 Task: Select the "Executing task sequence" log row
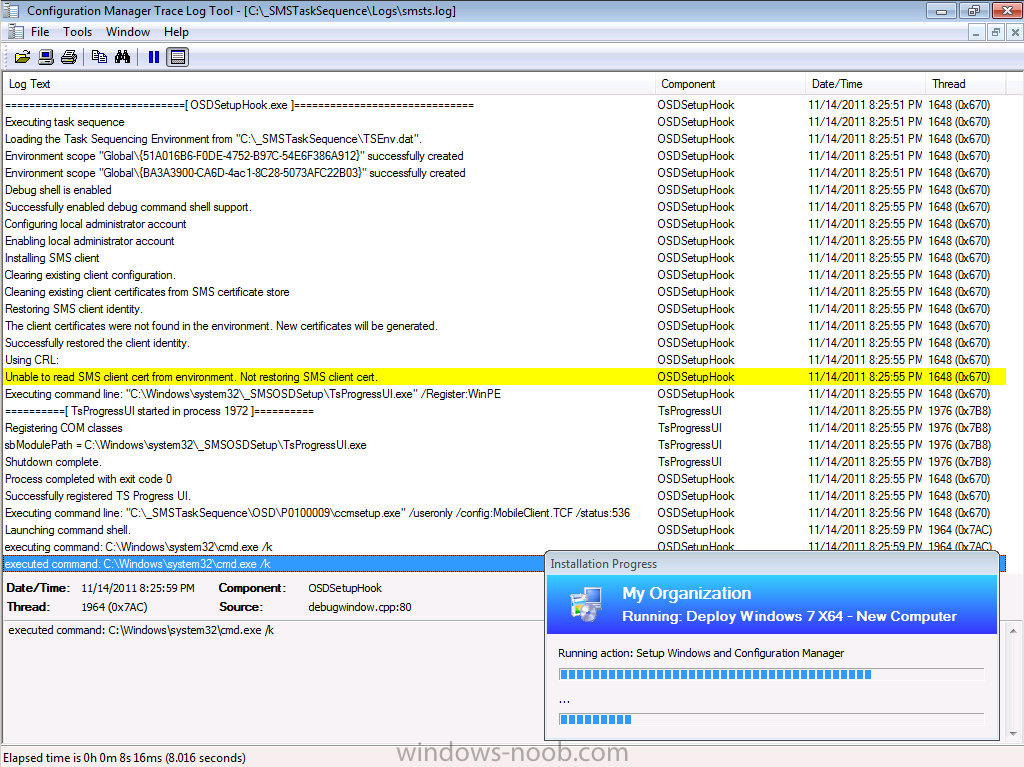tap(505, 122)
